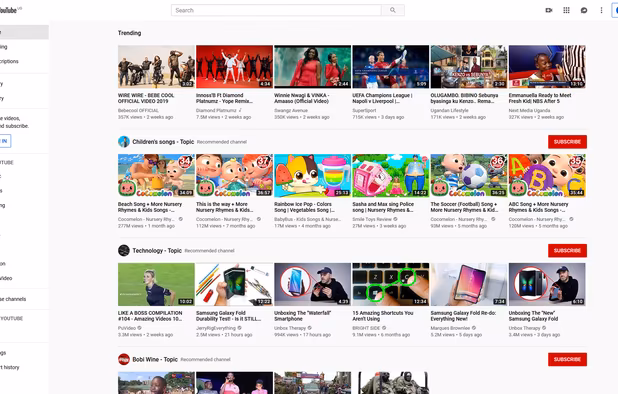The width and height of the screenshot is (618, 394).
Task: Play the Unboxing Waterfall Smartphone thumbnail
Action: [313, 284]
